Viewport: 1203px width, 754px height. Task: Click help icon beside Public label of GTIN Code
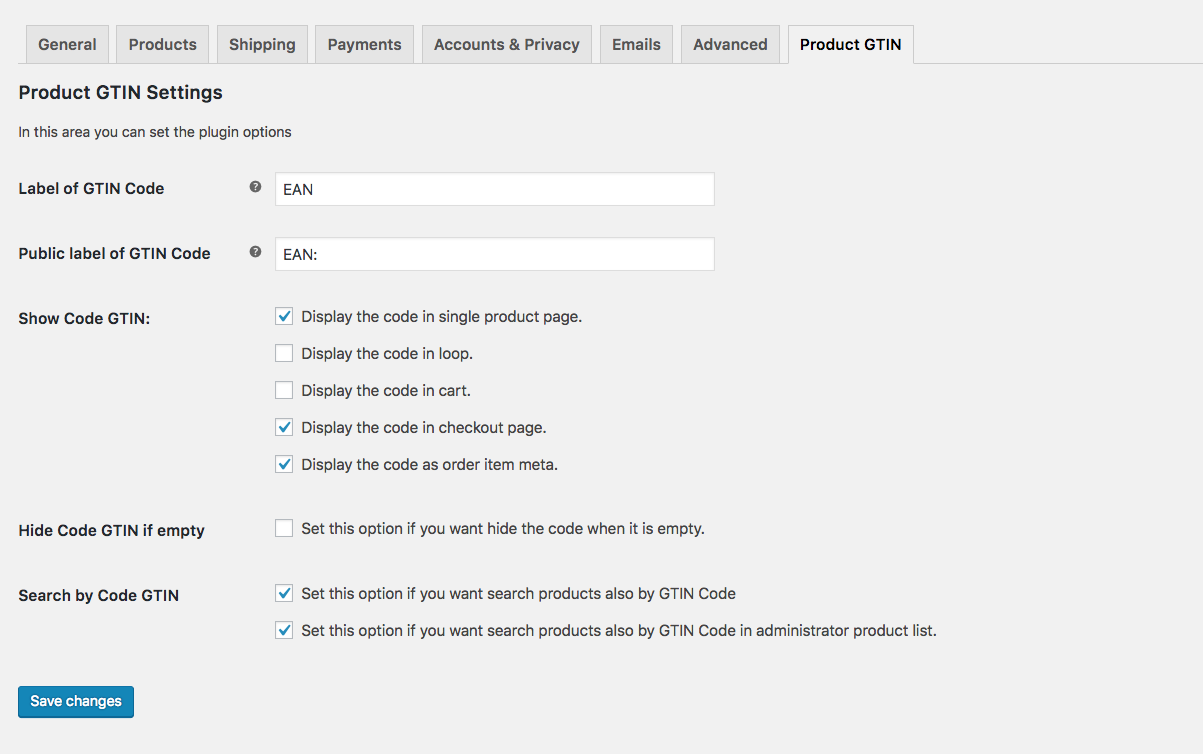point(255,252)
